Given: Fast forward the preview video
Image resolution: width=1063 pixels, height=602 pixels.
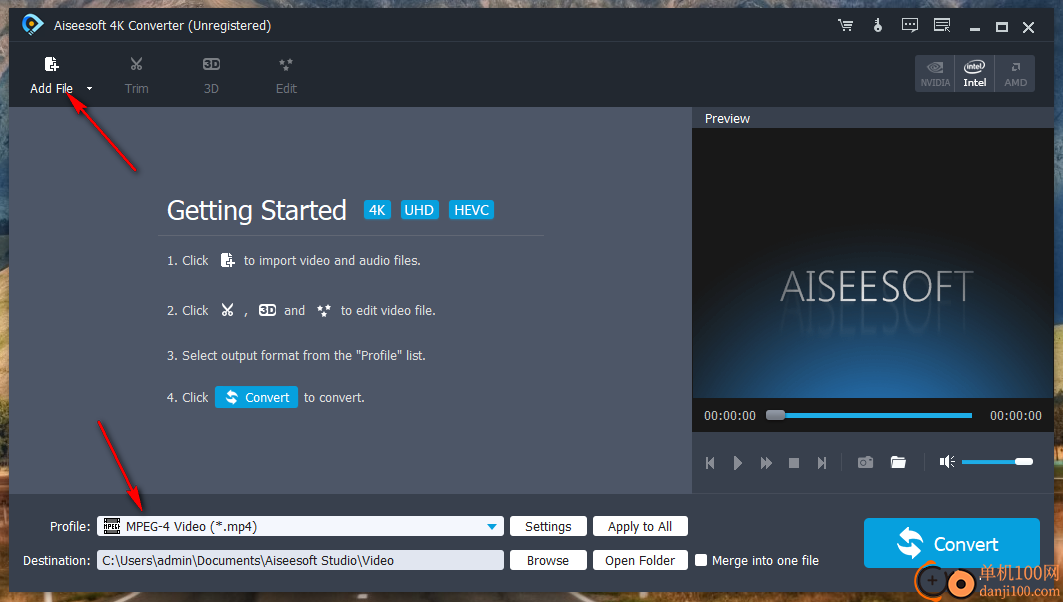Looking at the screenshot, I should coord(766,463).
